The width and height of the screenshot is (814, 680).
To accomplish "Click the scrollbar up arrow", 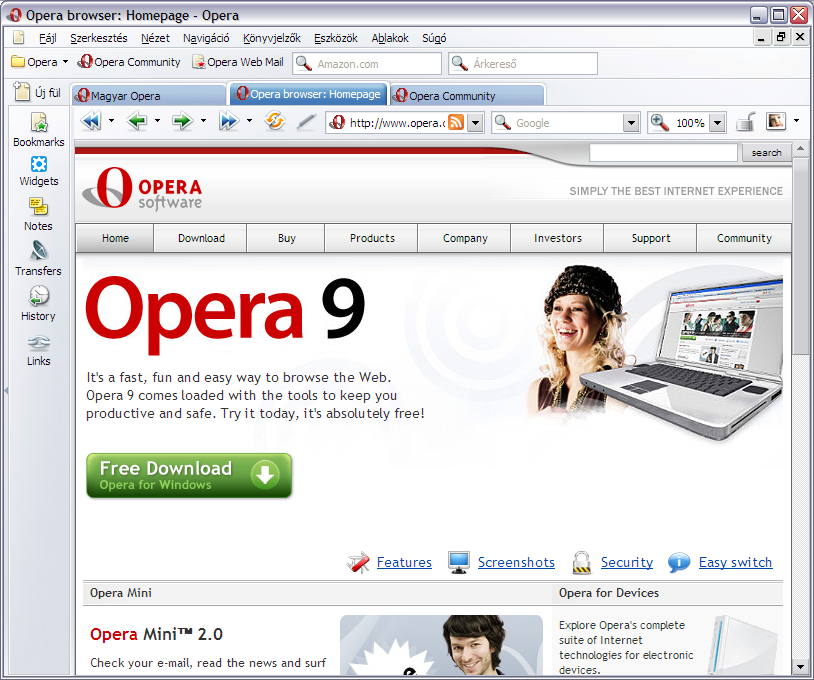I will (x=800, y=149).
